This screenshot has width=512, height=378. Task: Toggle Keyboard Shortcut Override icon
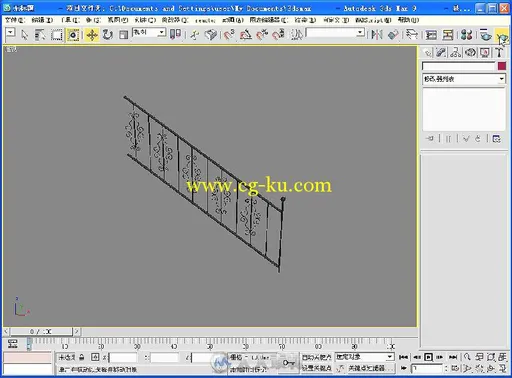coord(211,35)
